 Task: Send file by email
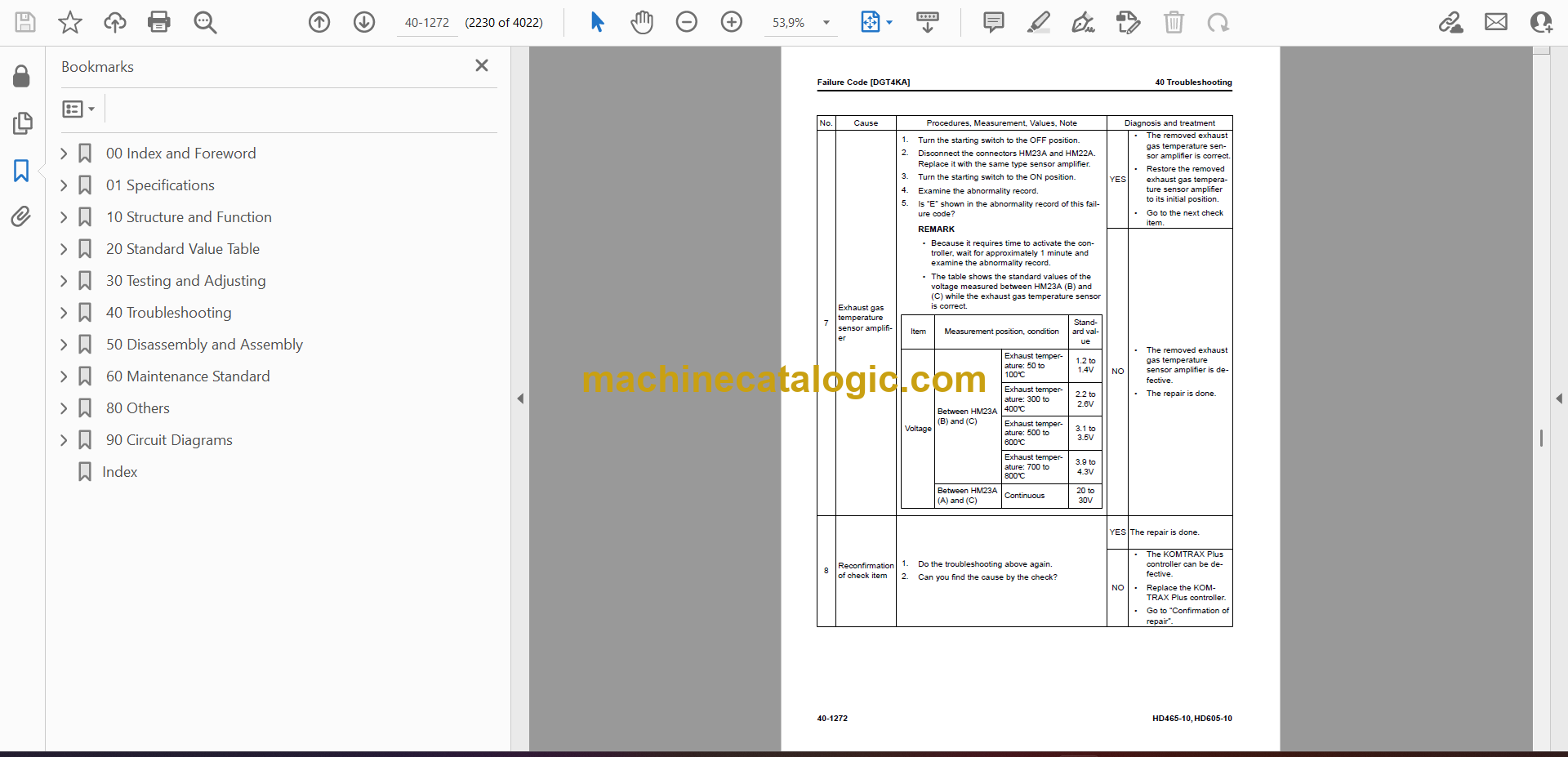[x=1496, y=22]
